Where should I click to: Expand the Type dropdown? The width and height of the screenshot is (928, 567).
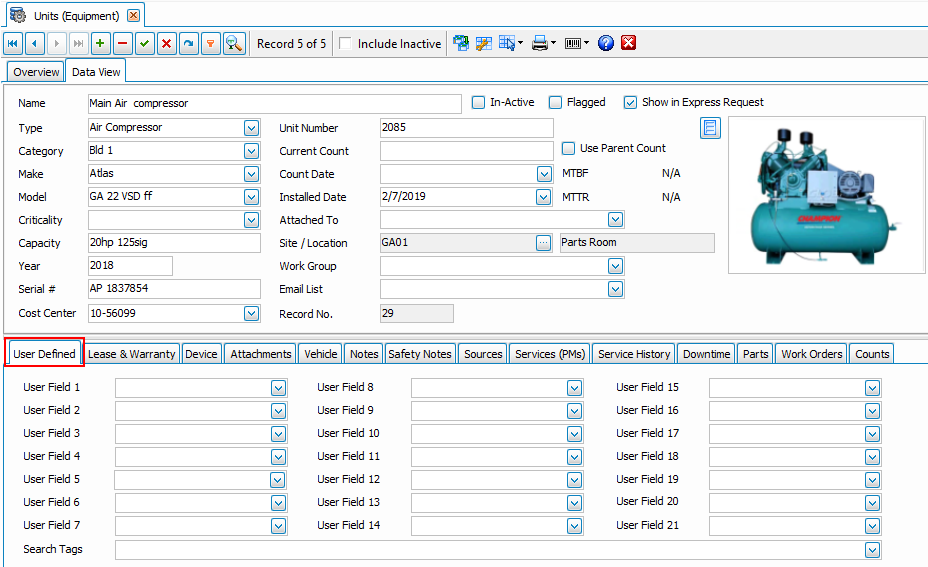click(252, 128)
